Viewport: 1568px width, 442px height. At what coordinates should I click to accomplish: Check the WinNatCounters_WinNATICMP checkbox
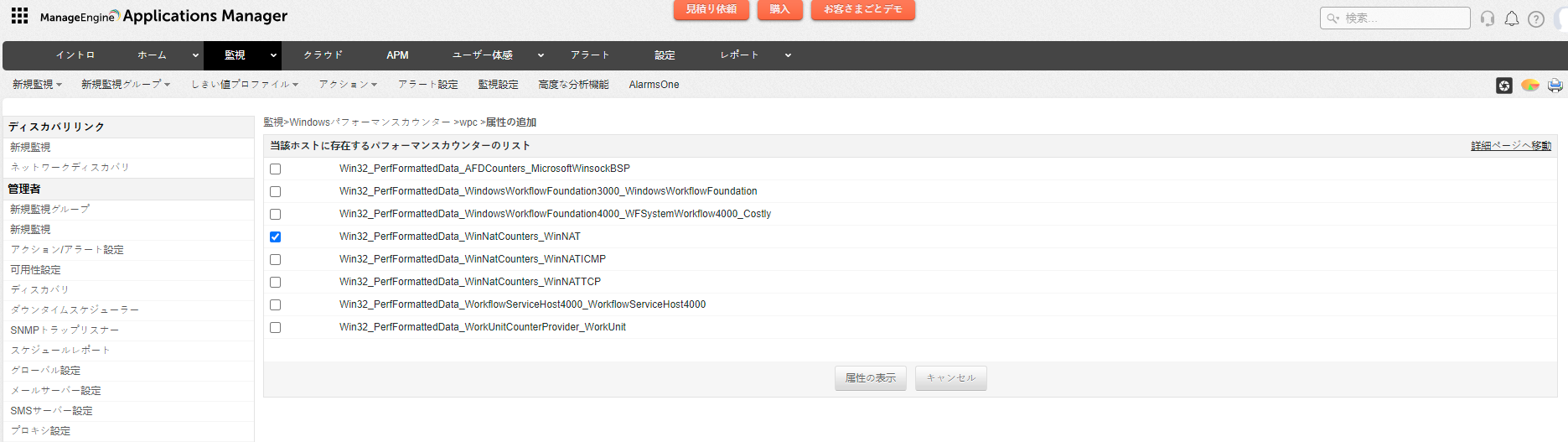(x=275, y=259)
